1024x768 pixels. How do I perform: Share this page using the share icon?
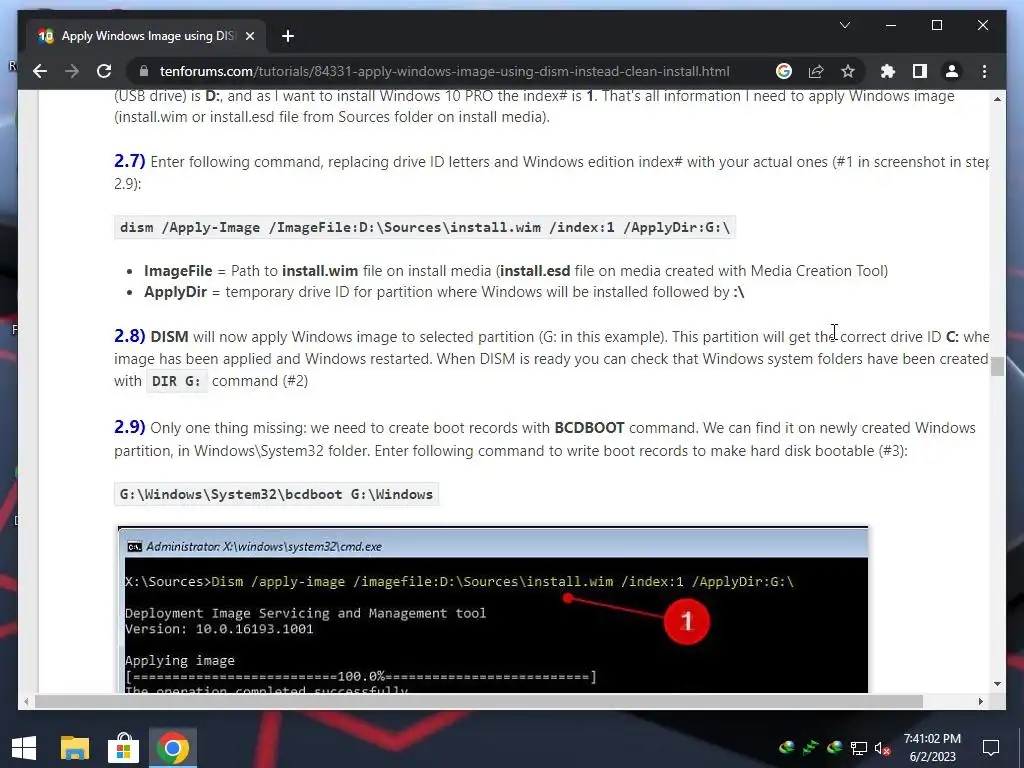point(816,71)
